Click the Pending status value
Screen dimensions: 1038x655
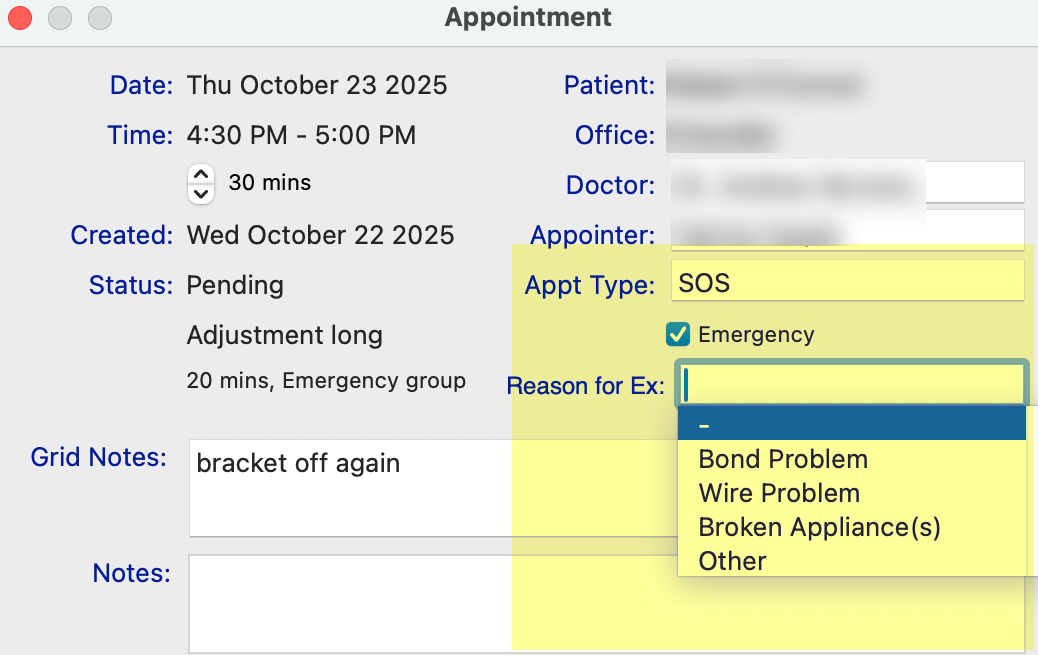pos(235,285)
